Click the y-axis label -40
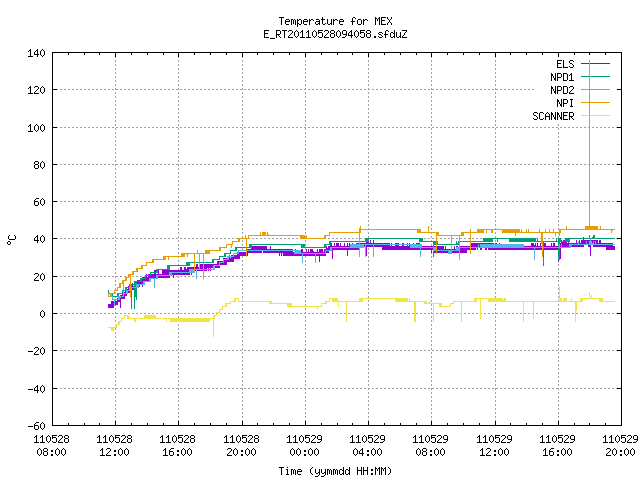The width and height of the screenshot is (640, 480). click(36, 389)
